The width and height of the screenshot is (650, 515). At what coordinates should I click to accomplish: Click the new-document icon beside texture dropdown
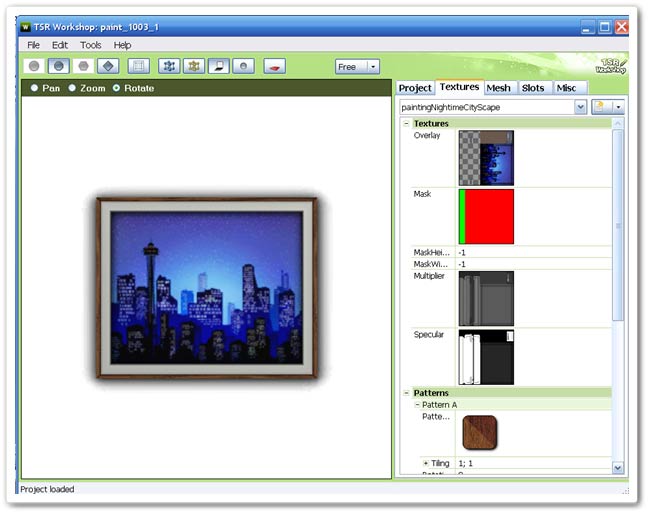(x=603, y=106)
